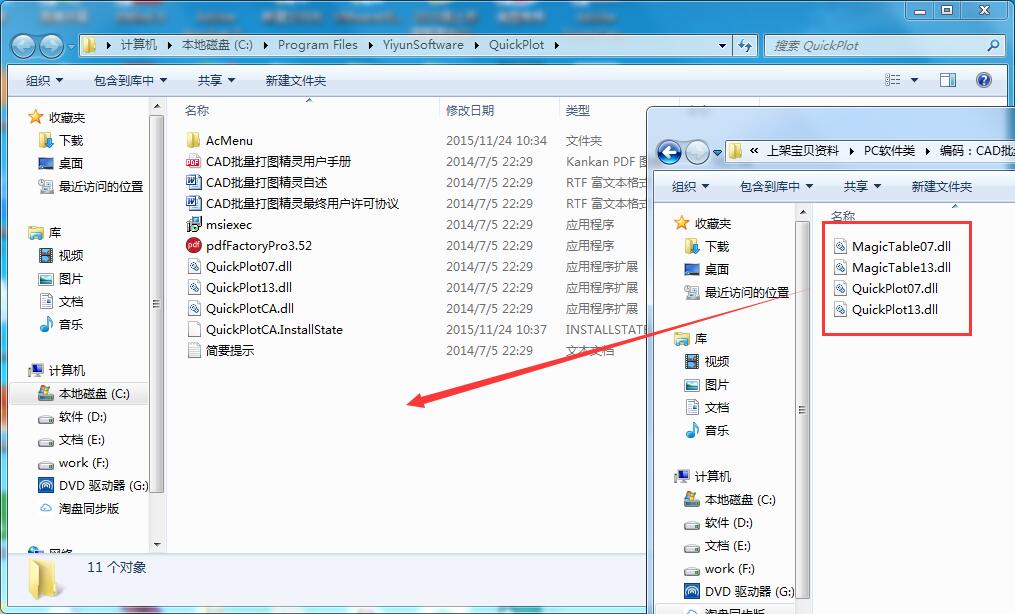The width and height of the screenshot is (1015, 614).
Task: Sort by 名称 column in QuickPlot window
Action: point(197,111)
